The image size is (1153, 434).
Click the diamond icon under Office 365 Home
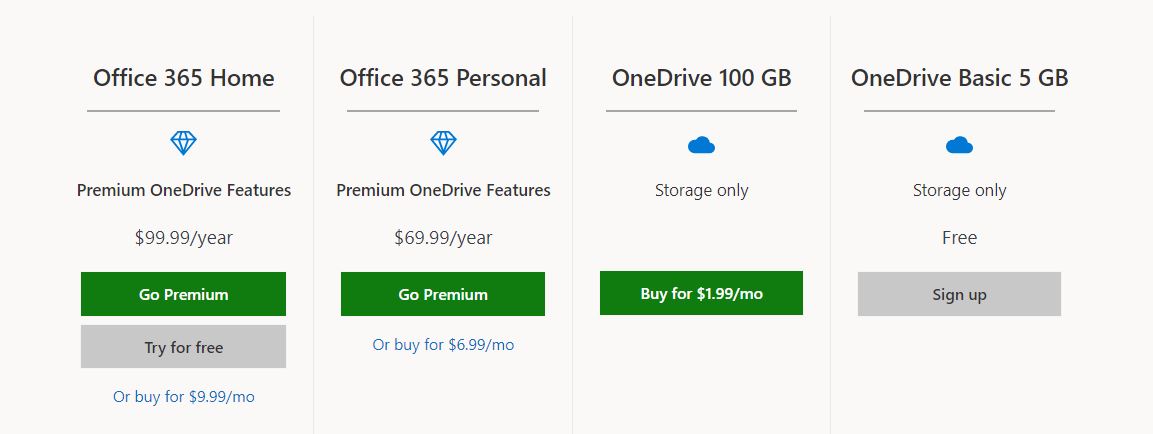tap(183, 143)
